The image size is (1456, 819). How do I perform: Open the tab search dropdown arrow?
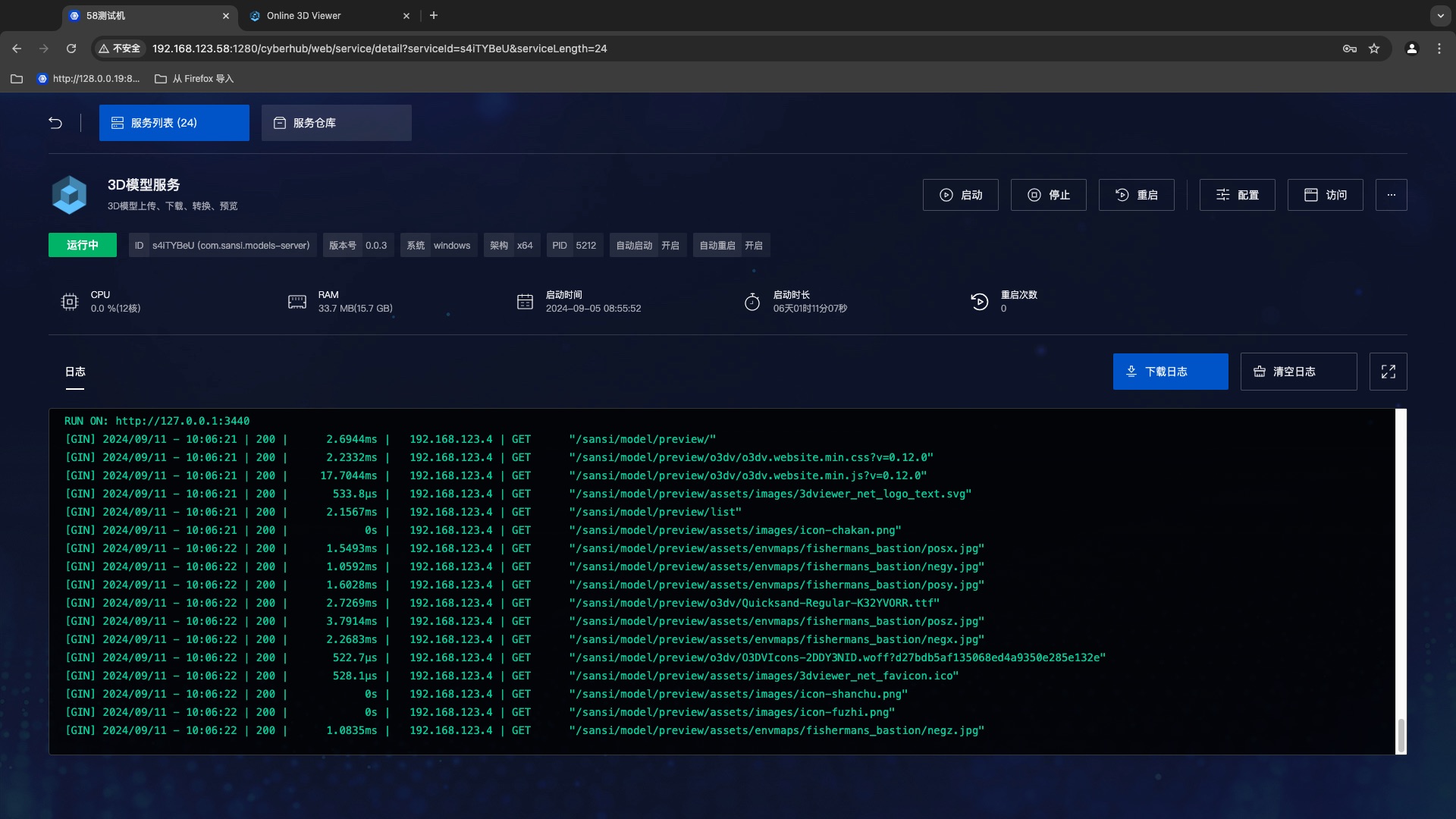[1440, 15]
